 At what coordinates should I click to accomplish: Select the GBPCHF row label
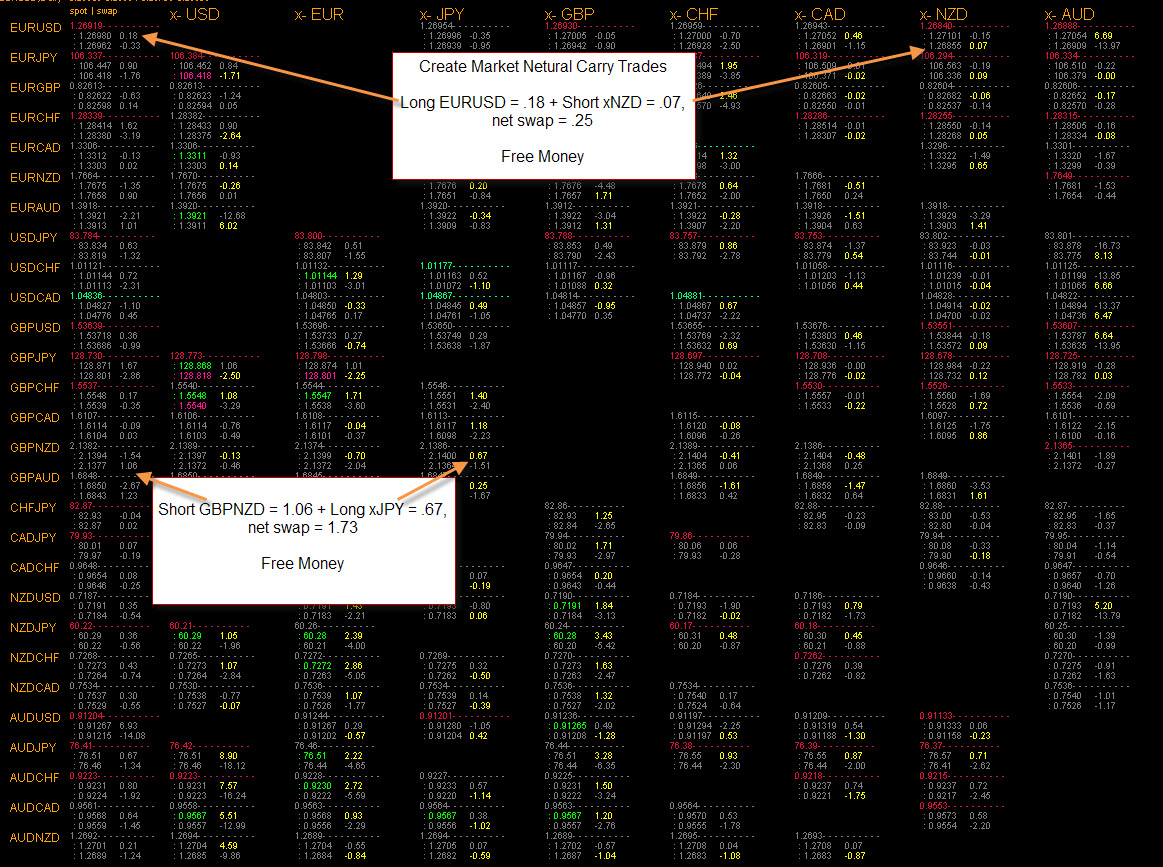coord(35,388)
